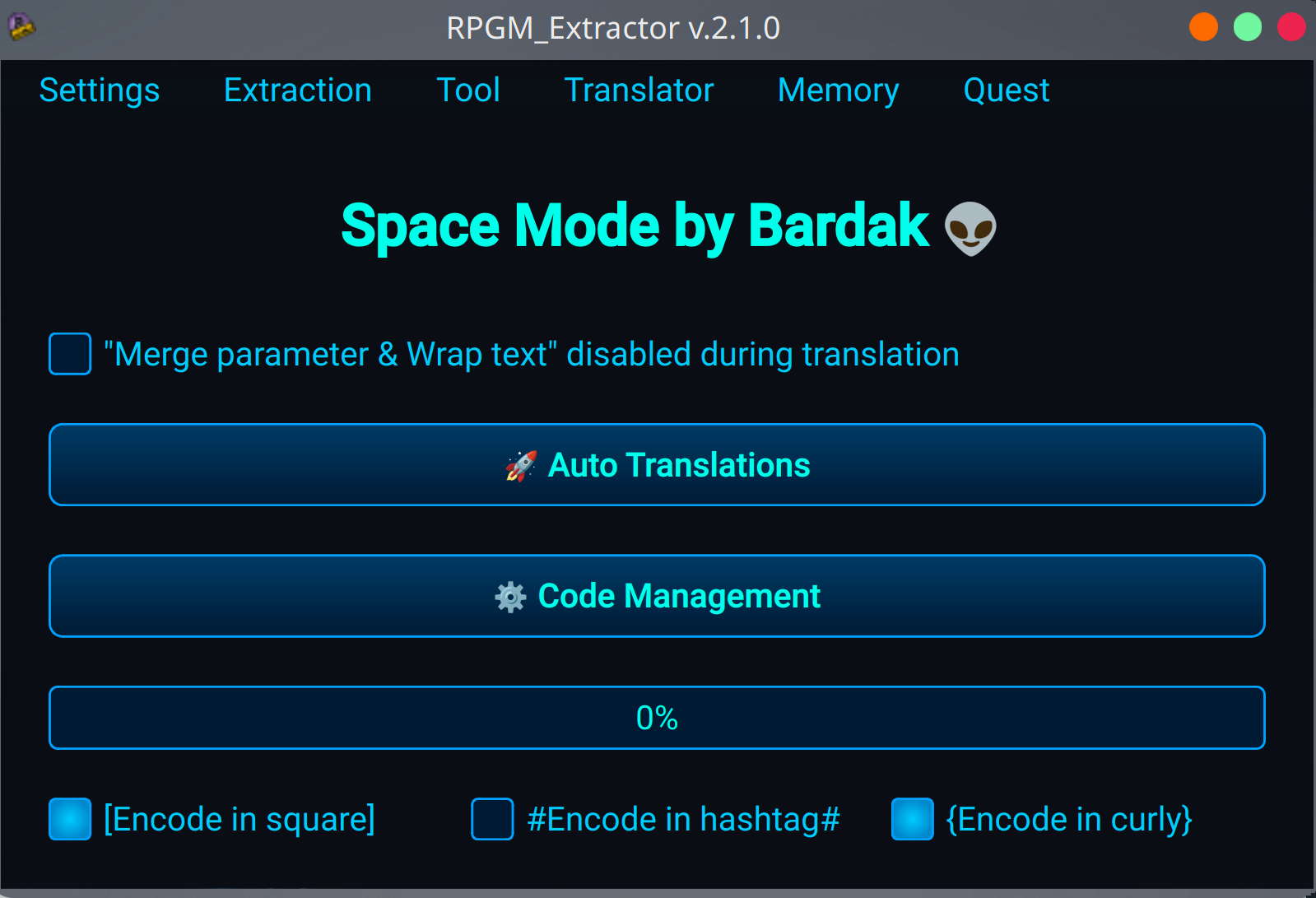Screen dimensions: 1316x898
Task: Enable the Merge parameter & Wrap text checkbox
Action: click(70, 354)
